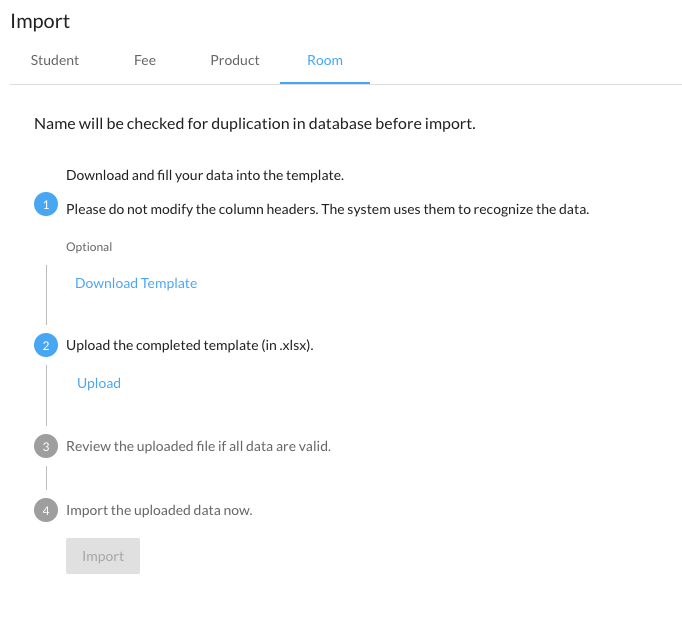Switch to the Student tab

pos(55,60)
